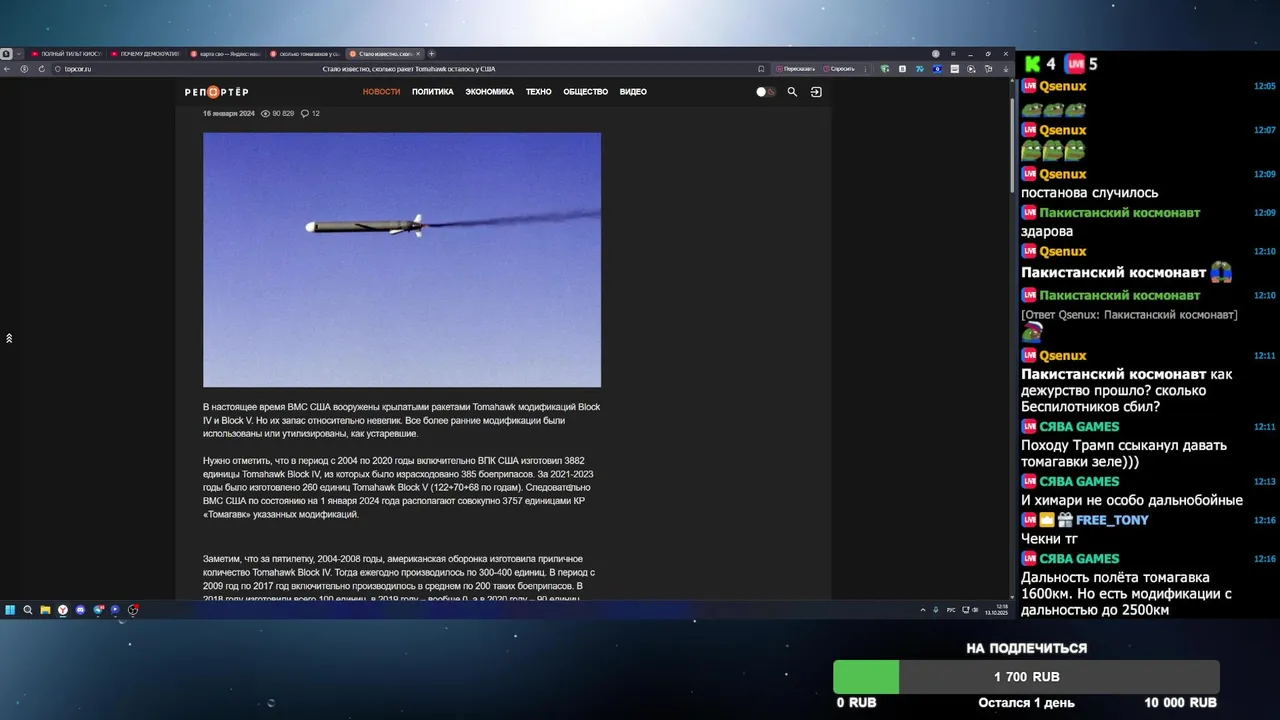
Task: Open the browser main menu icon
Action: click(x=953, y=54)
